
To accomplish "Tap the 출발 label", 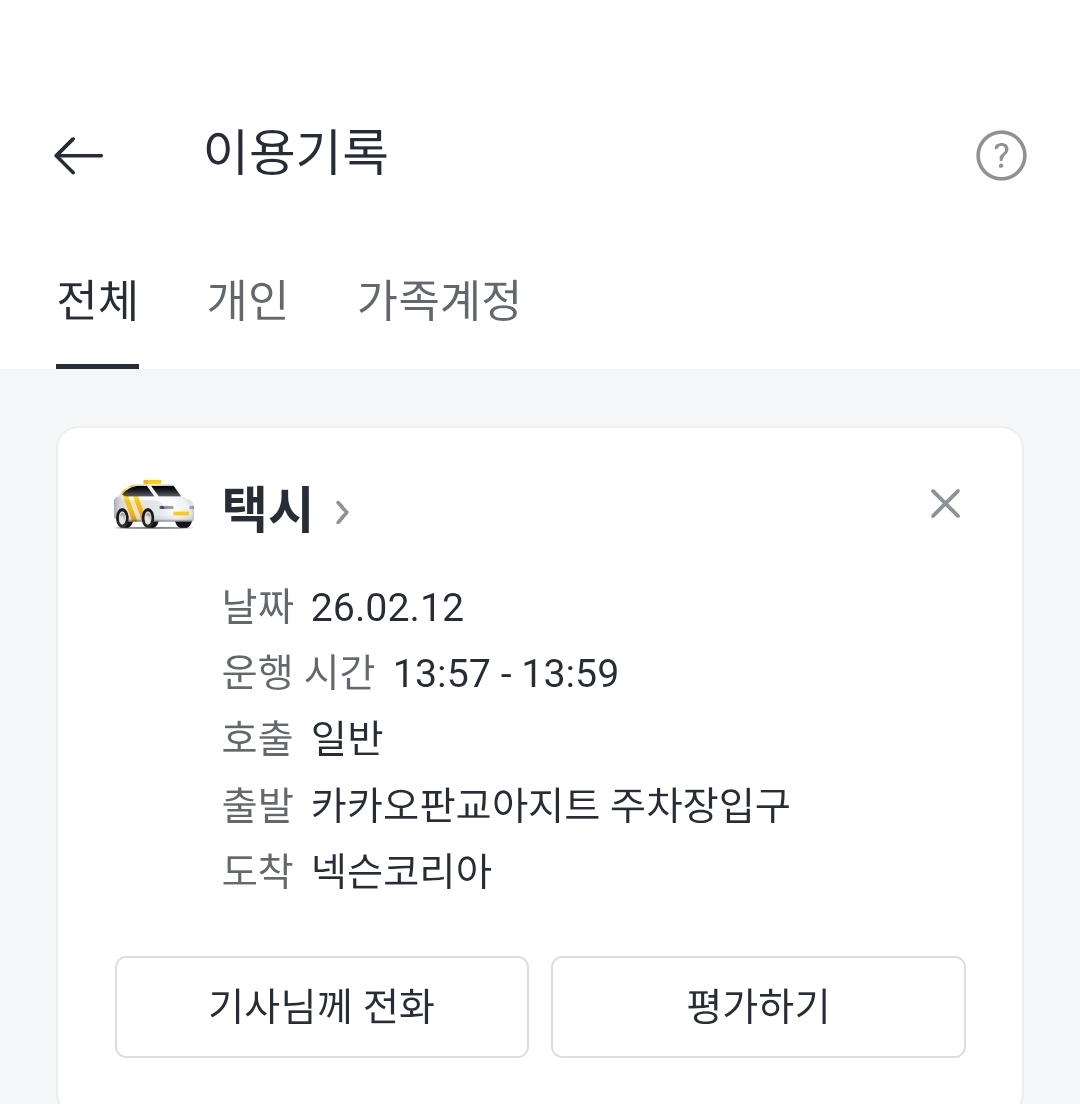I will tap(256, 805).
